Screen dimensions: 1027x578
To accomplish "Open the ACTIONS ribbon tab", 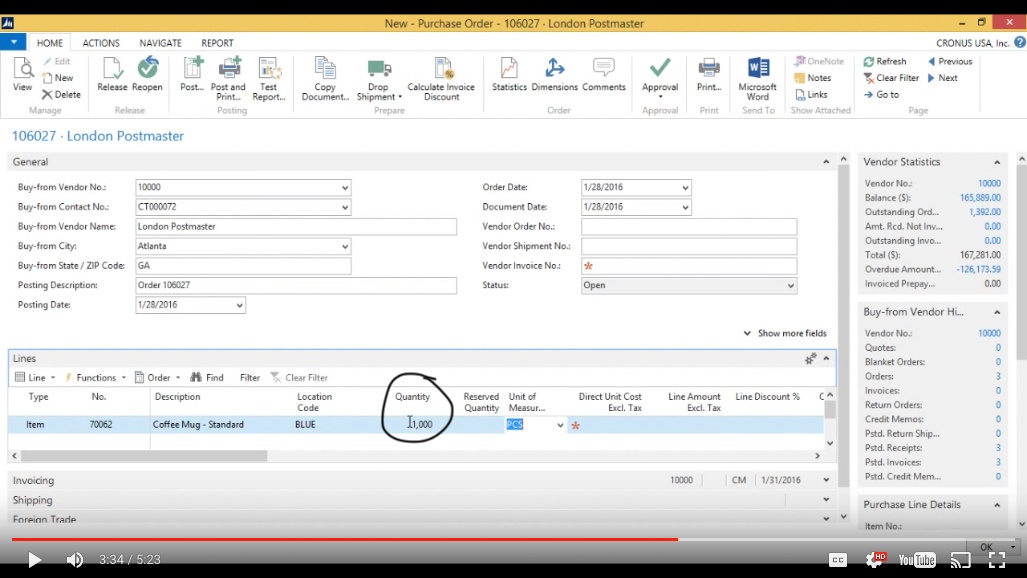I will tap(101, 43).
